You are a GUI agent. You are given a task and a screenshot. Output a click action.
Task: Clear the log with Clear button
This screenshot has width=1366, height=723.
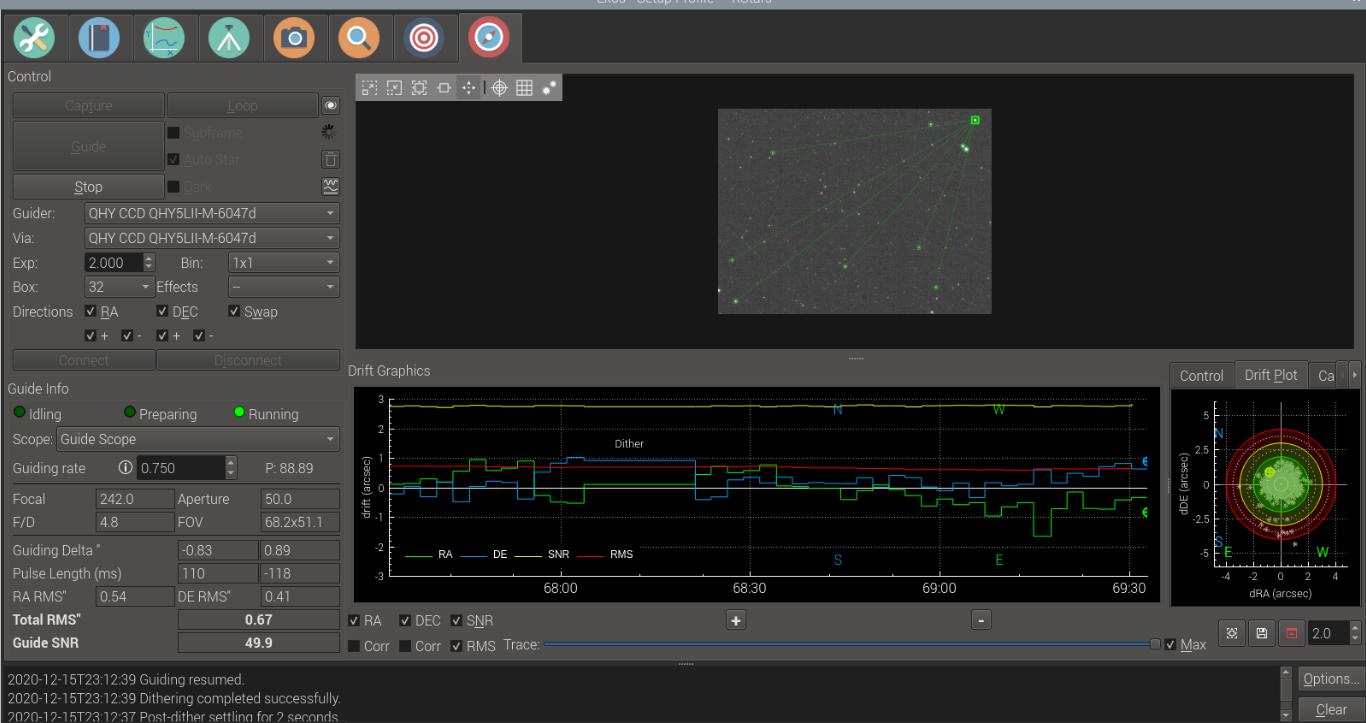(1331, 709)
